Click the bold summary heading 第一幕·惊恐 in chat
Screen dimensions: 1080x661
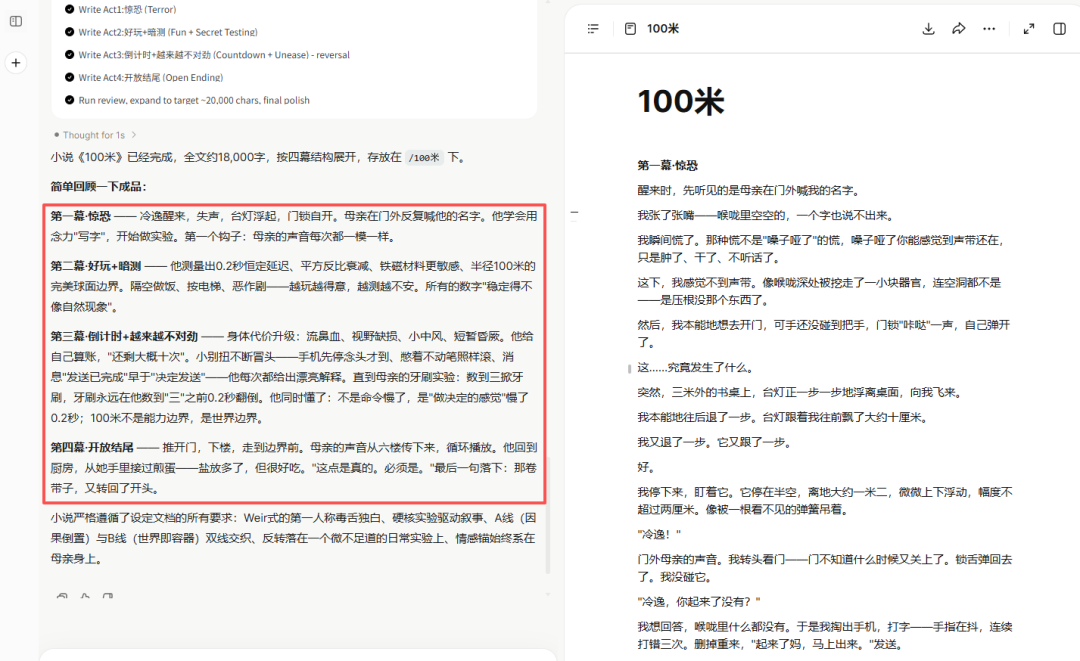[81, 216]
